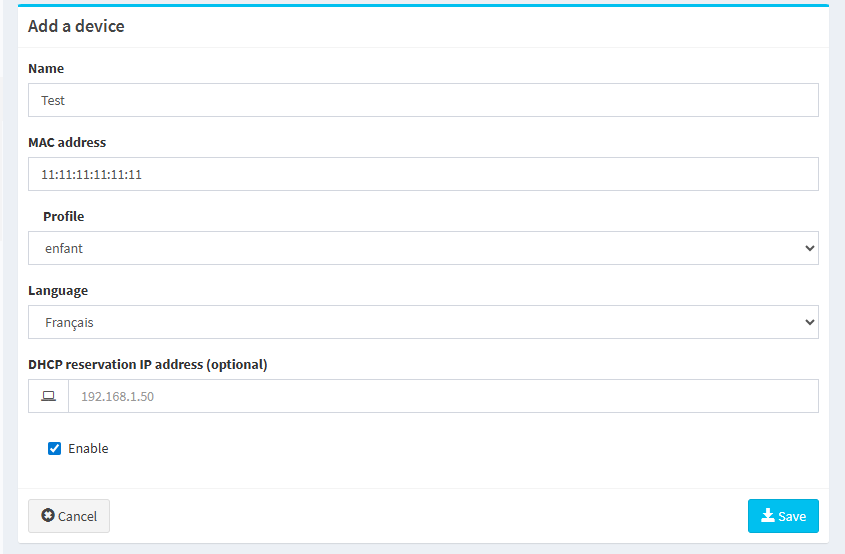Open the Language dropdown showing Français
The height and width of the screenshot is (554, 845).
[x=423, y=322]
